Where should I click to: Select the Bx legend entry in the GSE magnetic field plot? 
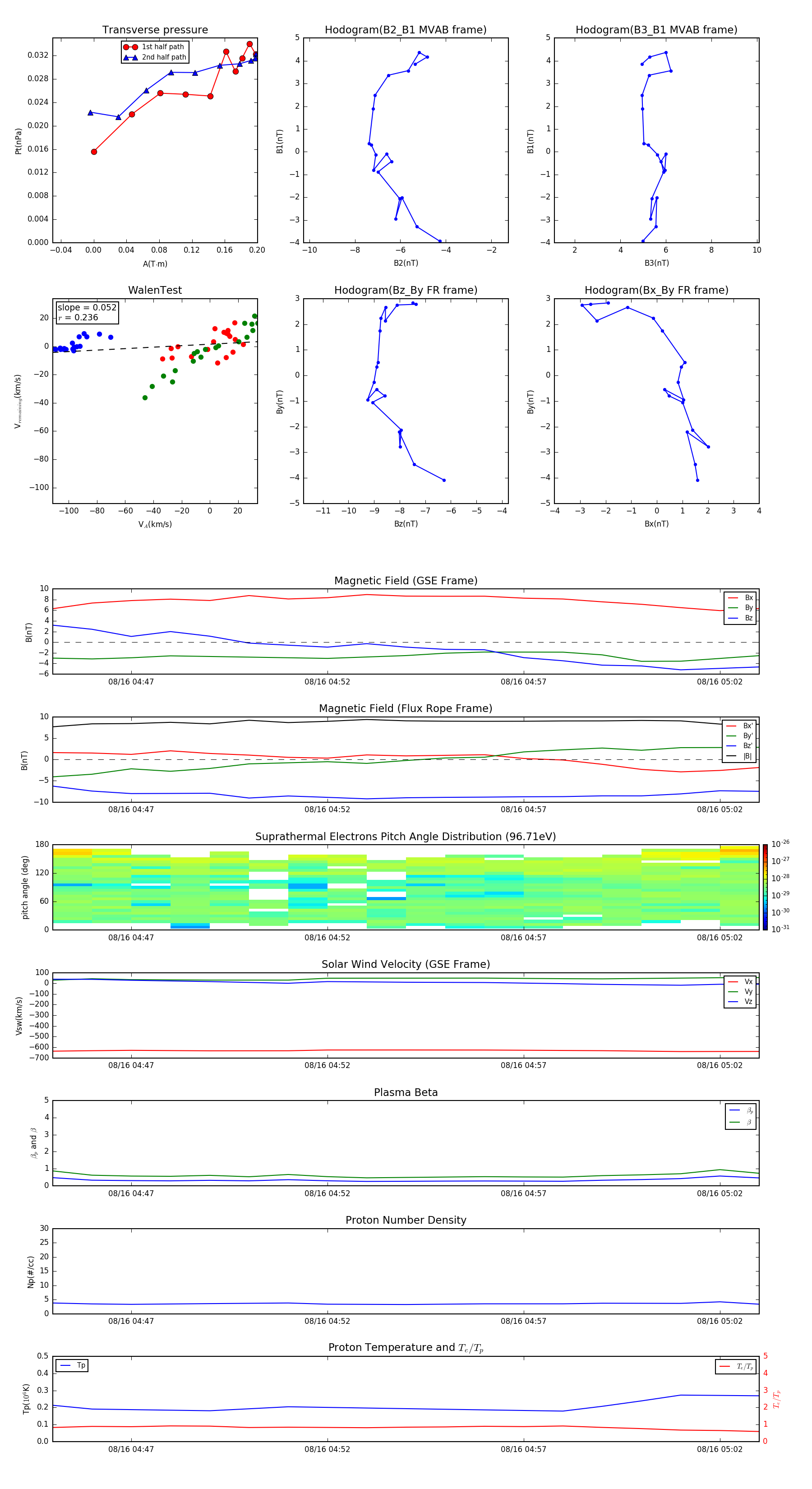tap(740, 598)
